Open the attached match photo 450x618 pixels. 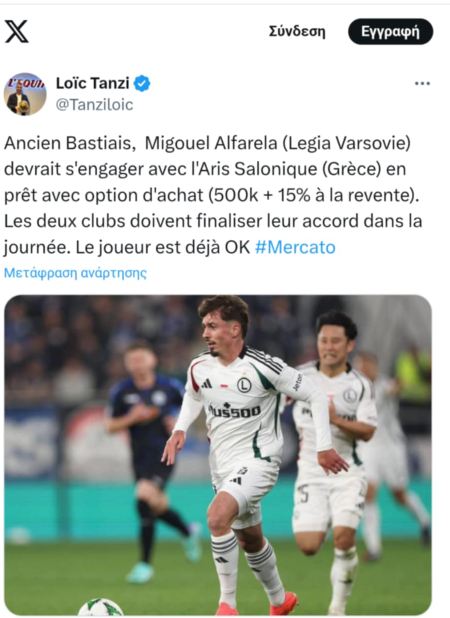pyautogui.click(x=218, y=455)
